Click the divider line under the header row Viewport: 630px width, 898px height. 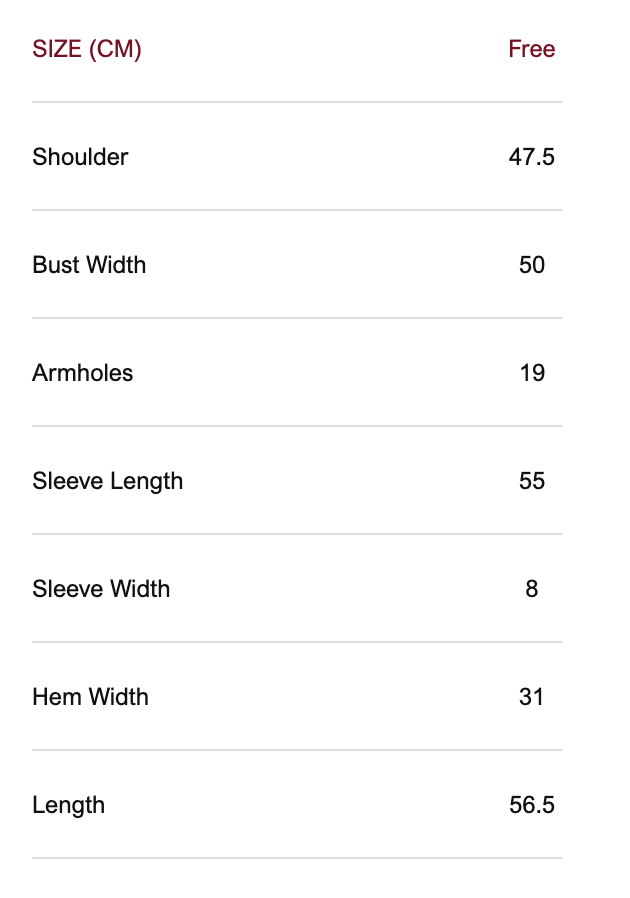click(297, 102)
